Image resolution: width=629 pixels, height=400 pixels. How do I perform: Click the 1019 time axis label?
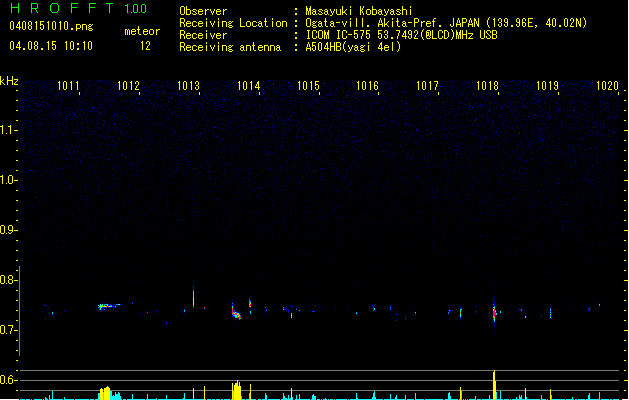tap(547, 86)
